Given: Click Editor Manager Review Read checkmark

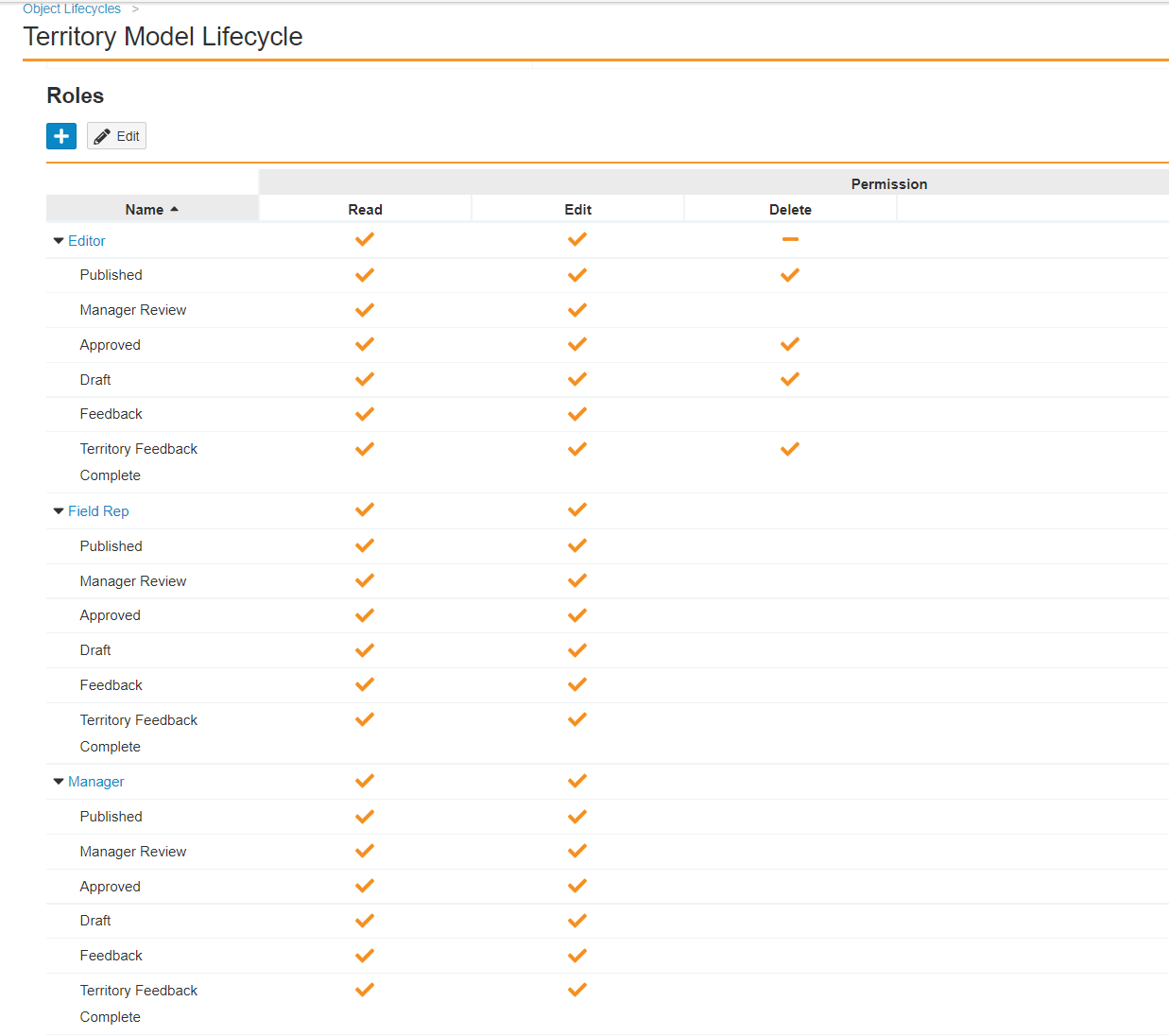Looking at the screenshot, I should pos(365,310).
